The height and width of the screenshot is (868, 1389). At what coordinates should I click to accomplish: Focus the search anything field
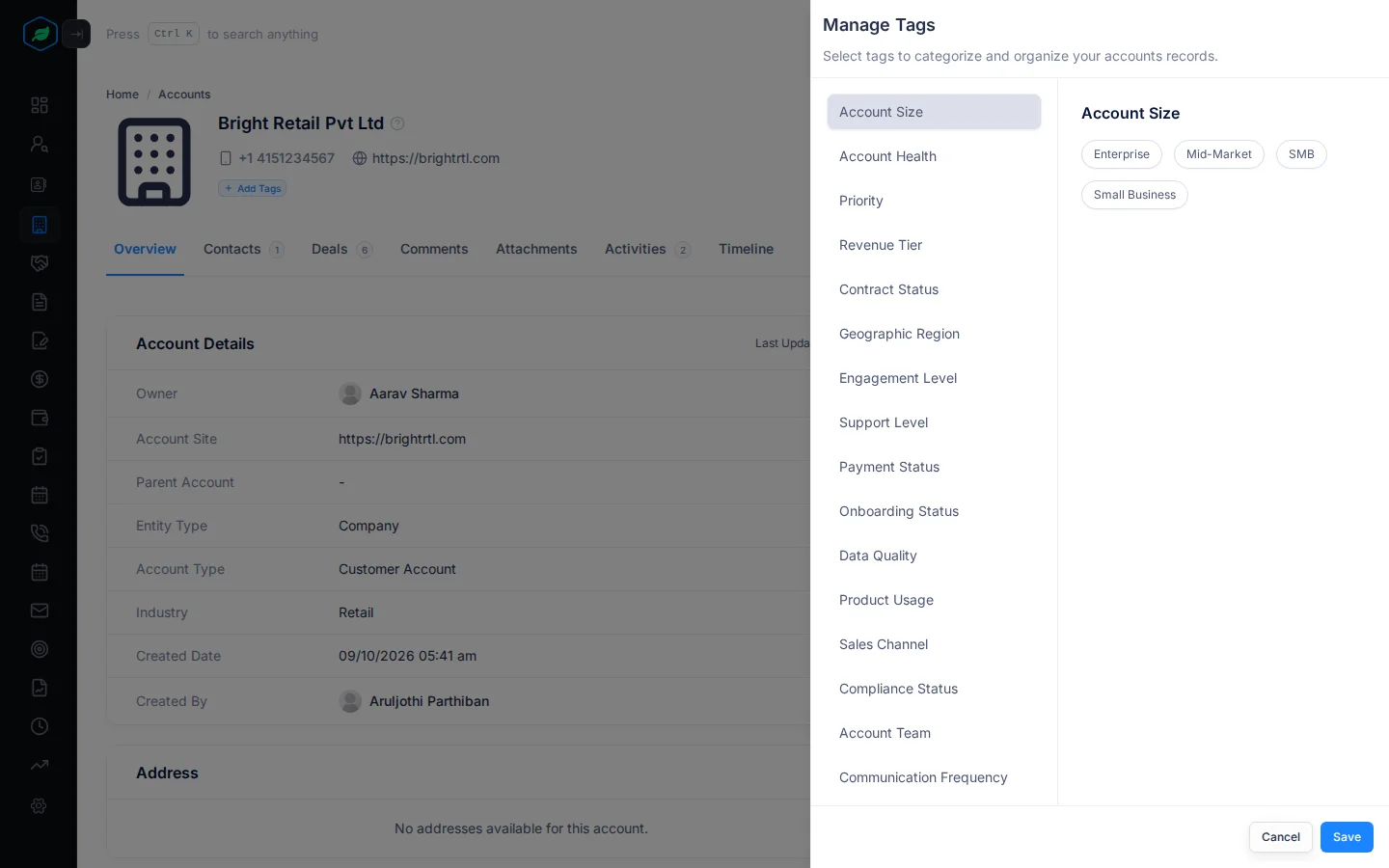coord(212,34)
